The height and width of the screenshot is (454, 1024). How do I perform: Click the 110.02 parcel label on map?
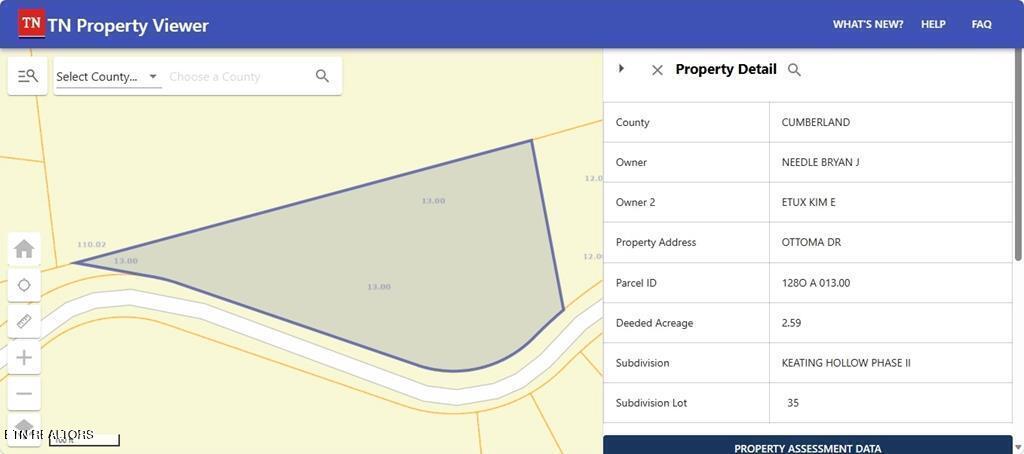91,244
